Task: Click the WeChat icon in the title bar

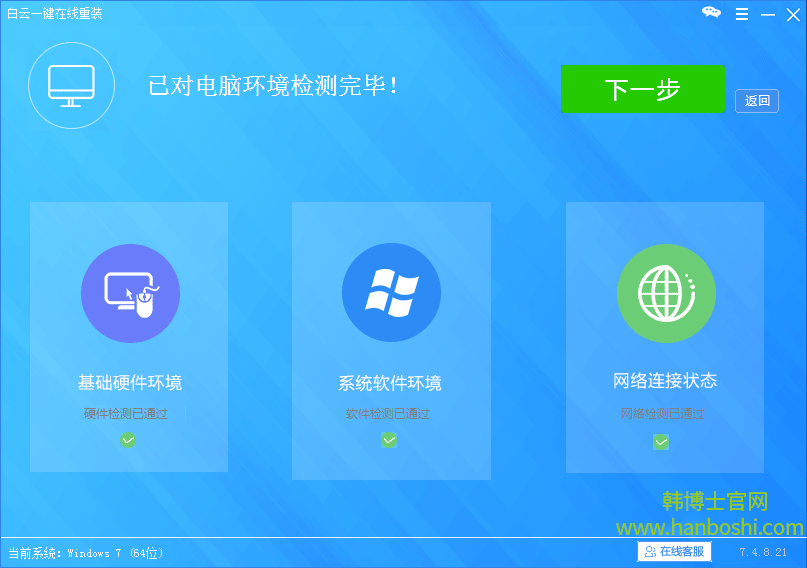Action: pyautogui.click(x=711, y=13)
